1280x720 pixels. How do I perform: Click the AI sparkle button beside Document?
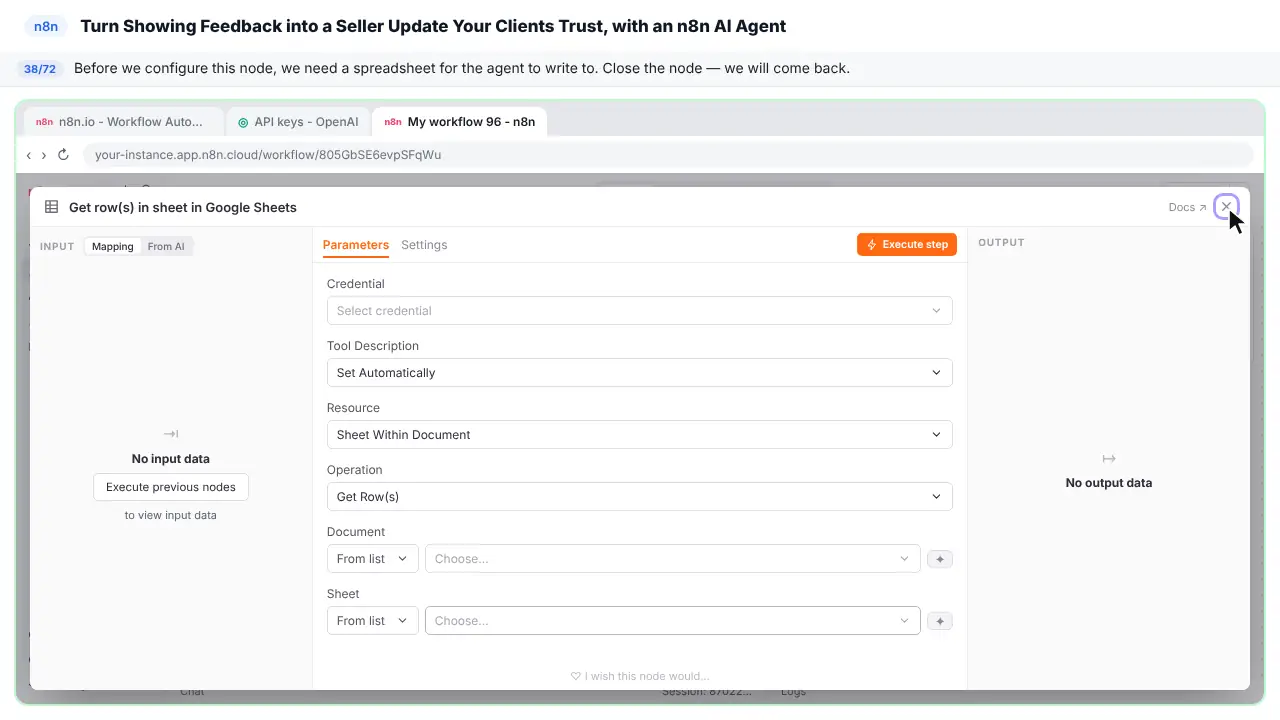940,559
